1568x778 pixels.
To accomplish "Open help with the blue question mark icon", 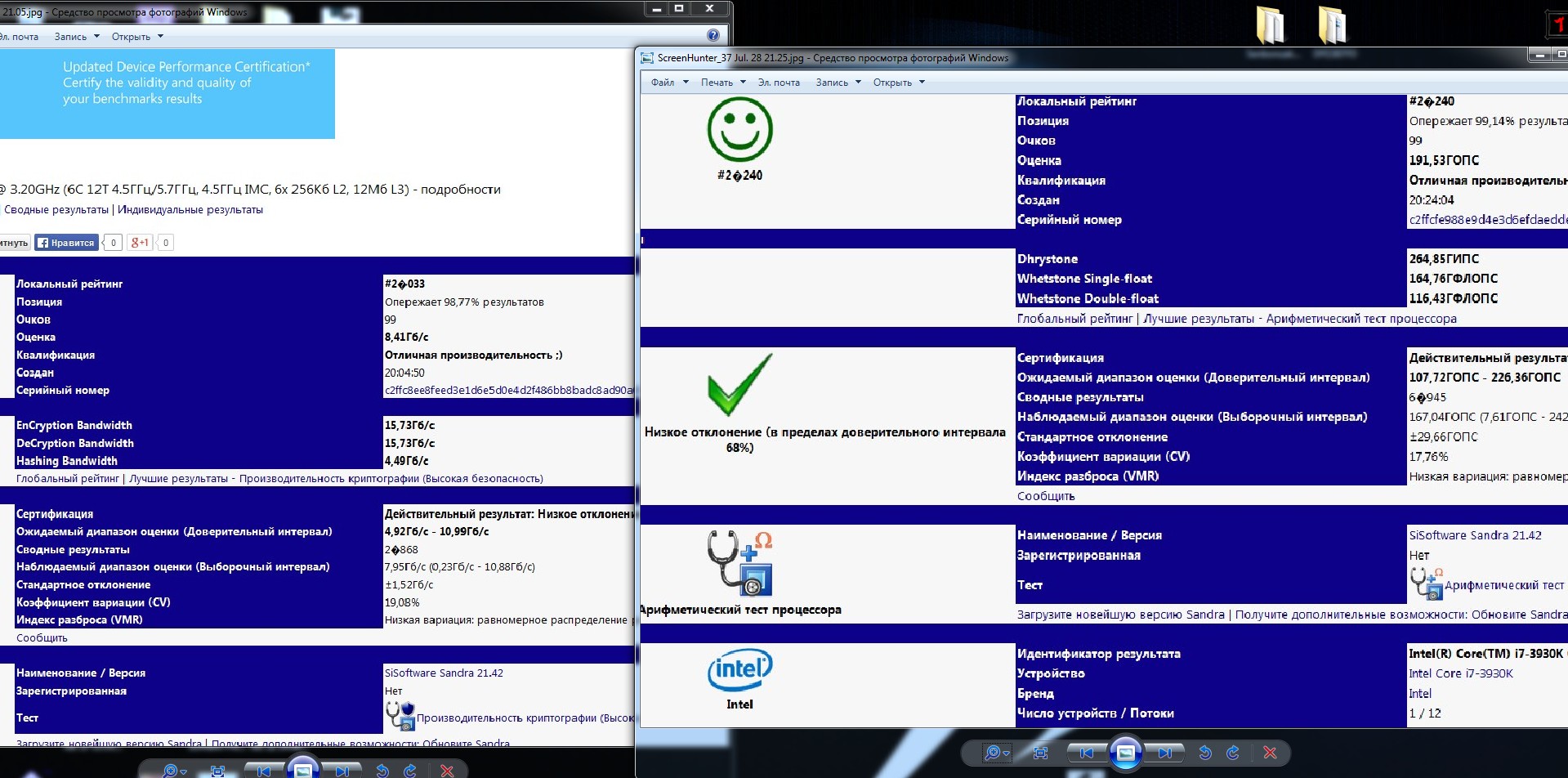I will [x=713, y=35].
